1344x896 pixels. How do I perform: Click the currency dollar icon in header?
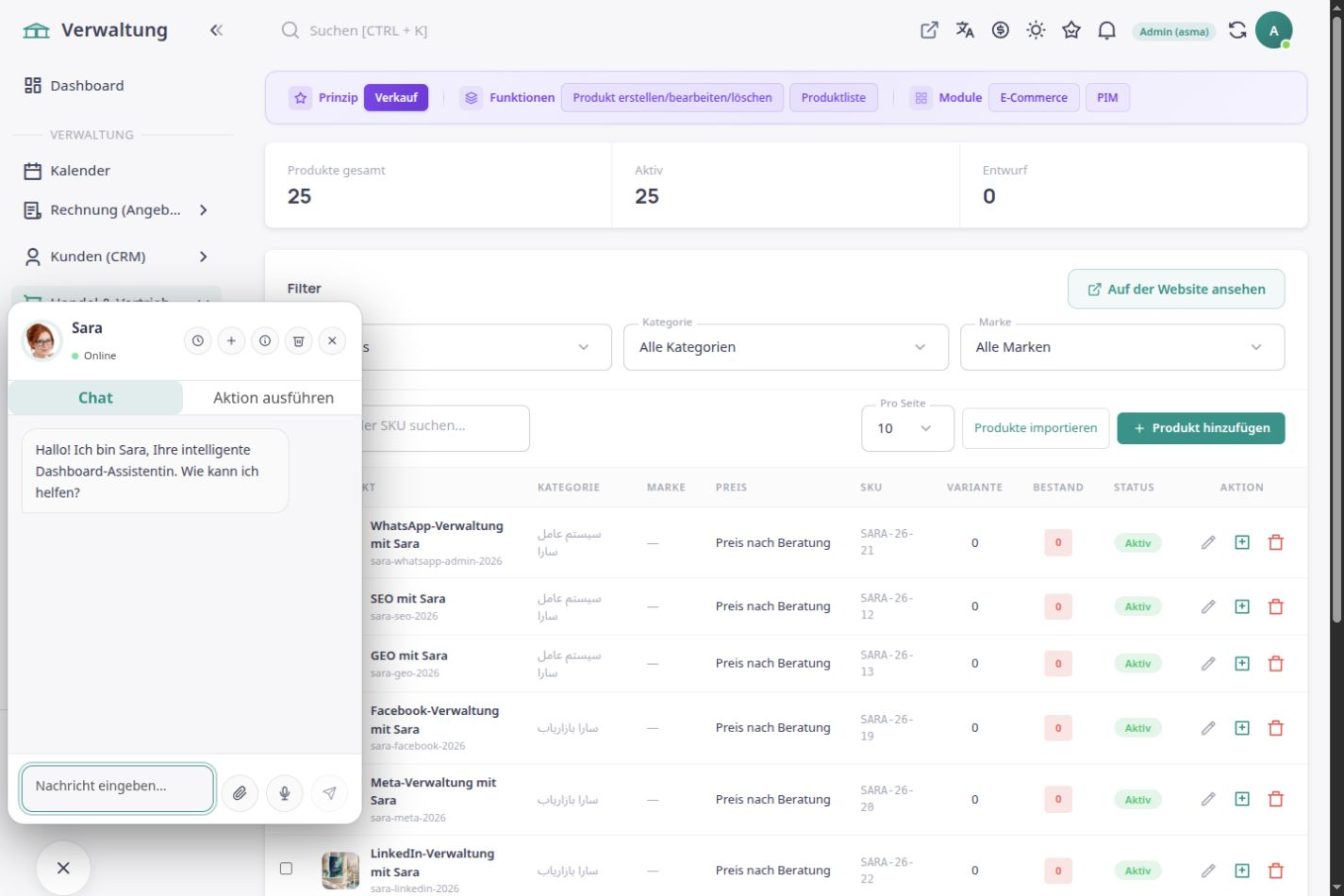[x=1000, y=30]
